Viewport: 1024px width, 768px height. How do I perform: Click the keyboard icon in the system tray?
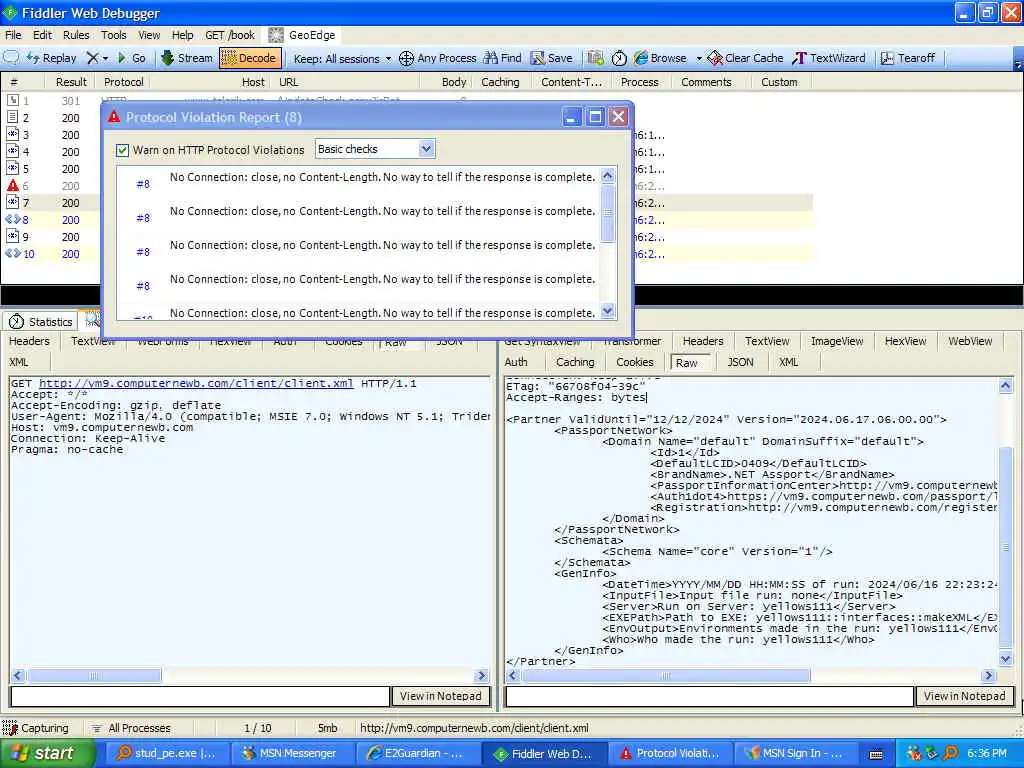coord(876,754)
